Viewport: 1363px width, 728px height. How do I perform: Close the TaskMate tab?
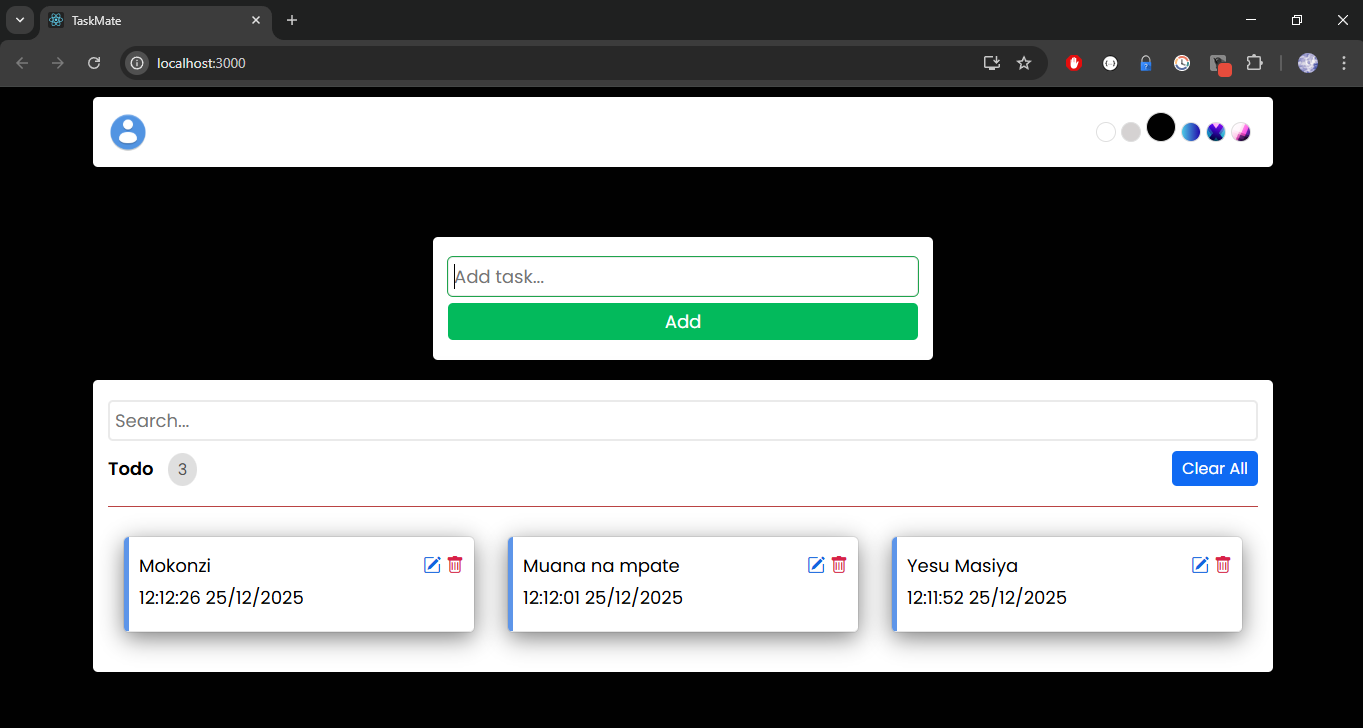click(257, 20)
